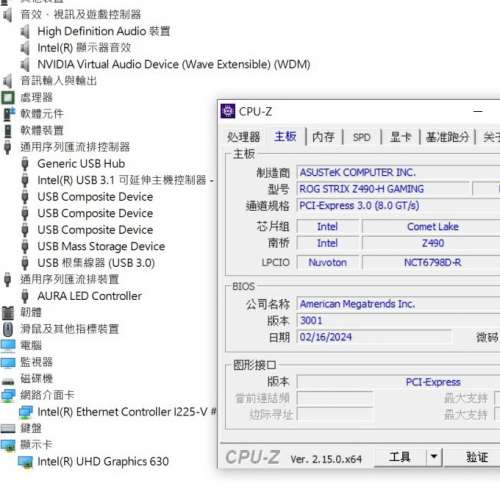The width and height of the screenshot is (500, 500).
Task: Open the 处理器 tab in CPU-Z
Action: (243, 137)
